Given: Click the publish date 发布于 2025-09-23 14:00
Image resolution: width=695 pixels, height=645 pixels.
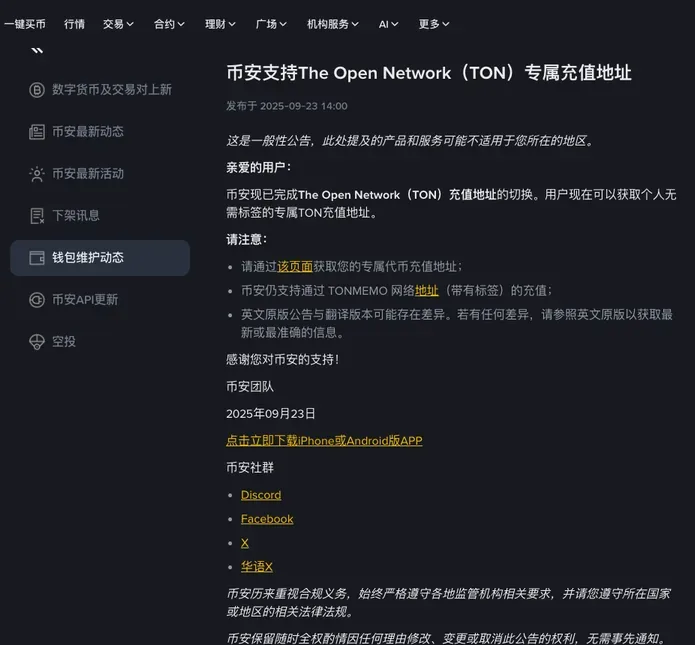Looking at the screenshot, I should (287, 106).
